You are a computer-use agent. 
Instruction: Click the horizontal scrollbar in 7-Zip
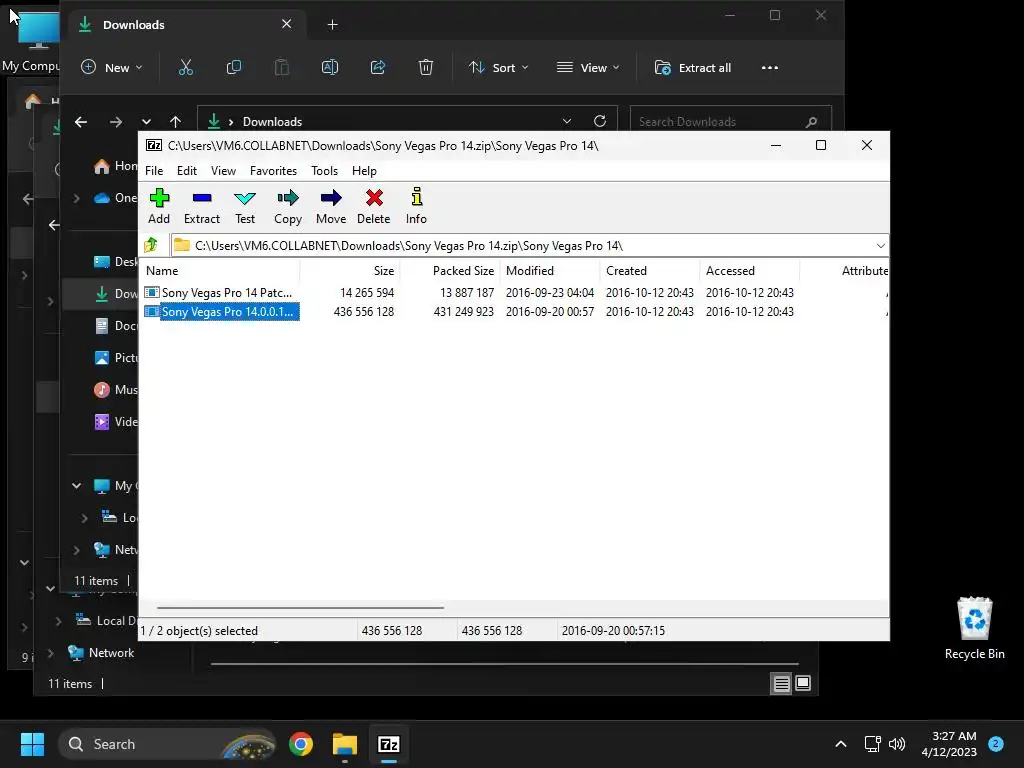point(300,607)
